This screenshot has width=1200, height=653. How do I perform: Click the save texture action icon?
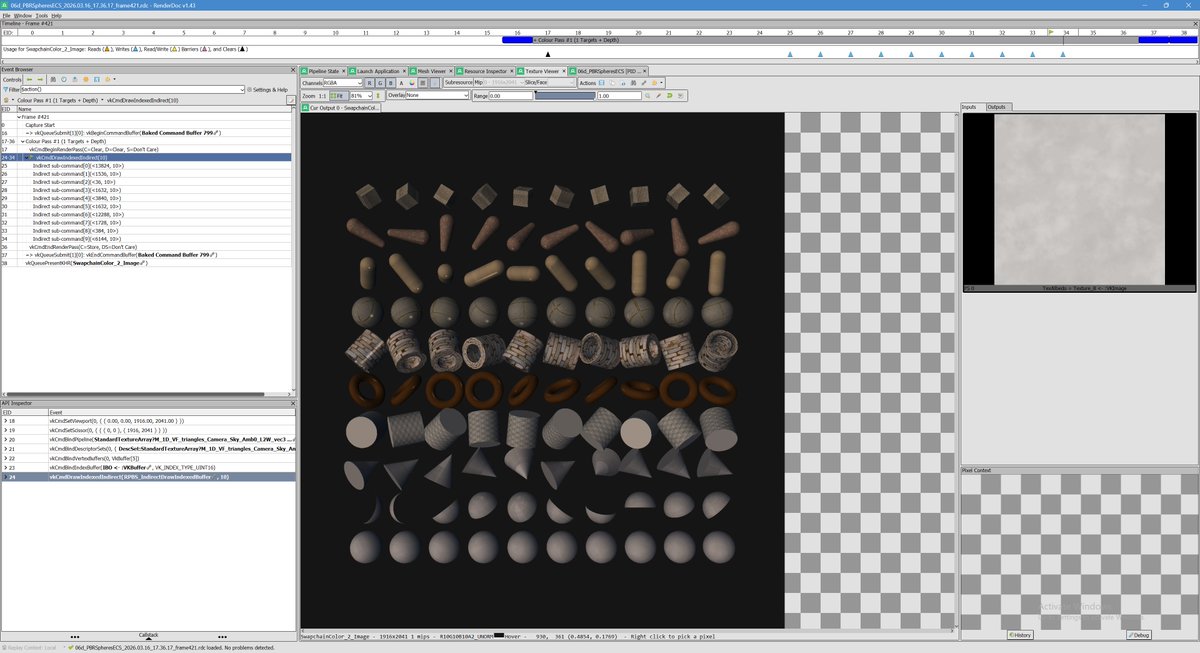tap(602, 83)
